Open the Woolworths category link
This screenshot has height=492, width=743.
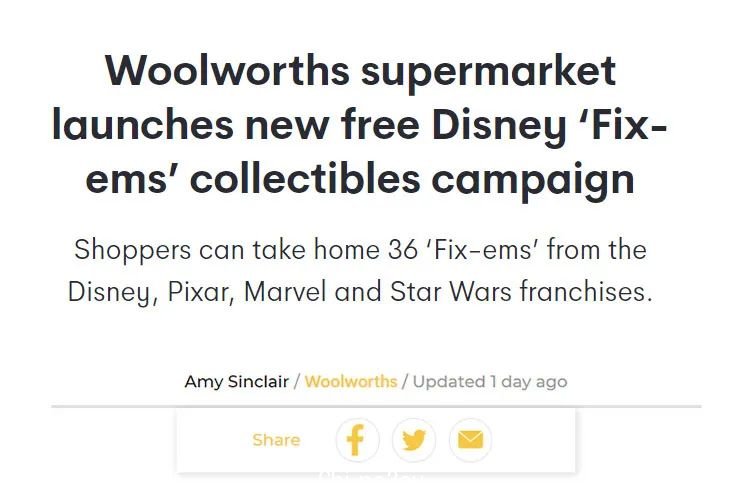pyautogui.click(x=351, y=382)
